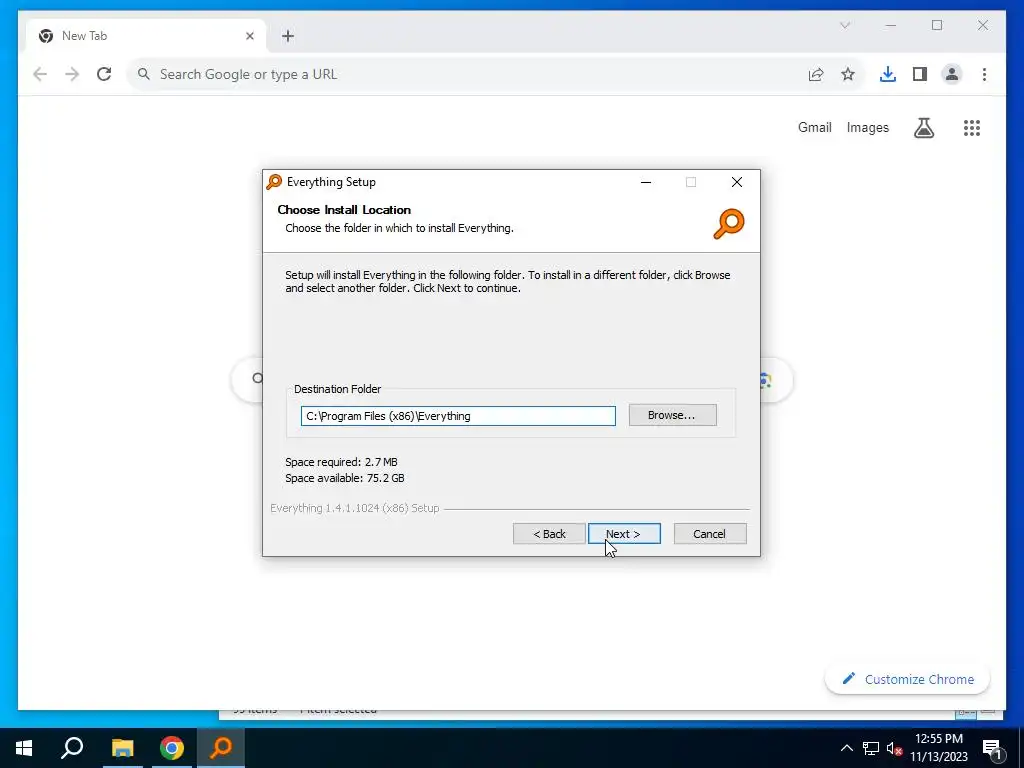This screenshot has width=1024, height=768.
Task: Open Chrome three-dot menu
Action: (984, 74)
